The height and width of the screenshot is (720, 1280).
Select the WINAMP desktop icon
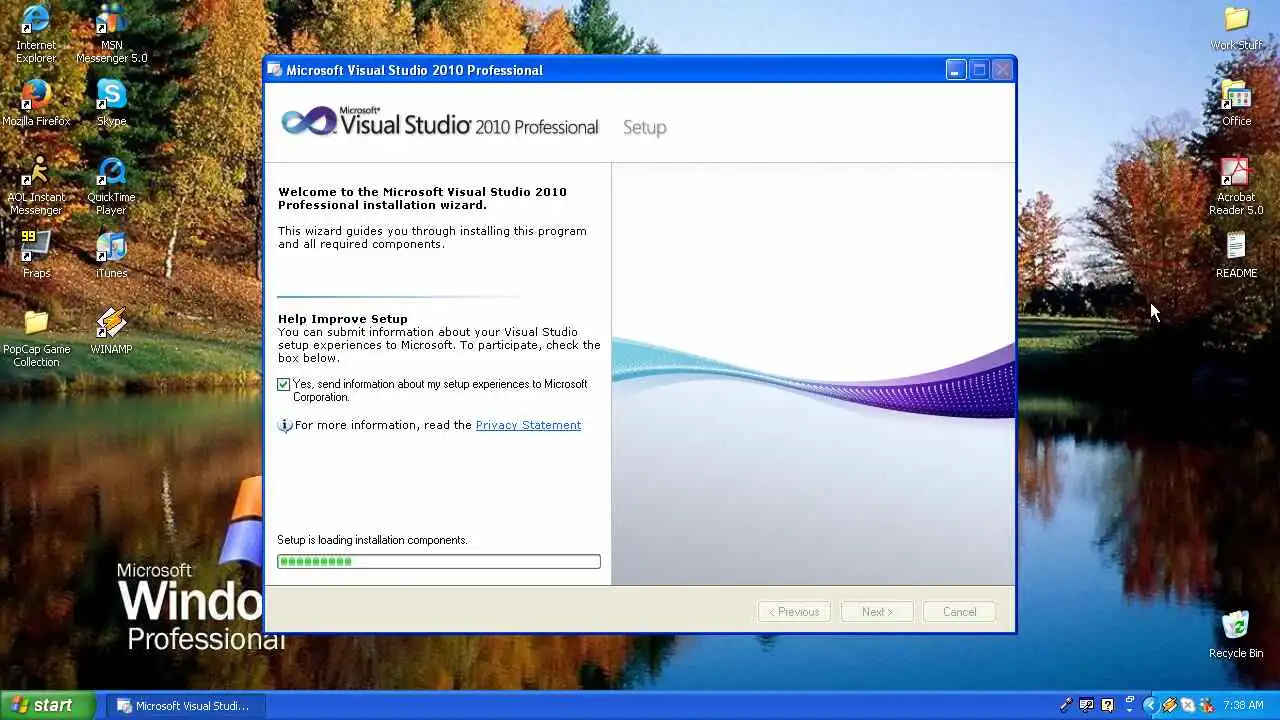tap(111, 331)
